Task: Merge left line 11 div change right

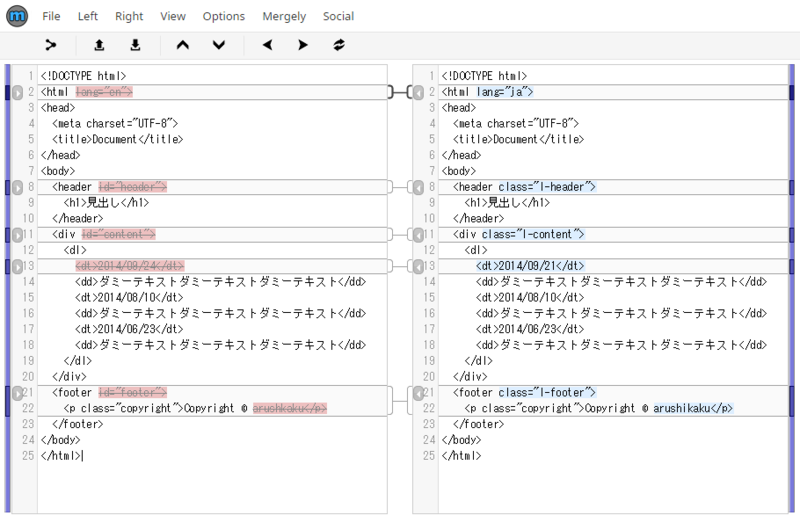Action: click(x=17, y=235)
